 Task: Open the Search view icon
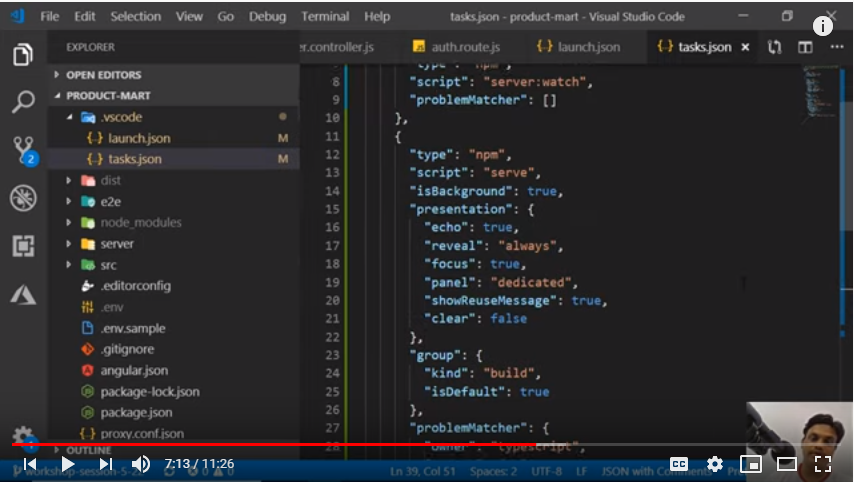(x=23, y=102)
